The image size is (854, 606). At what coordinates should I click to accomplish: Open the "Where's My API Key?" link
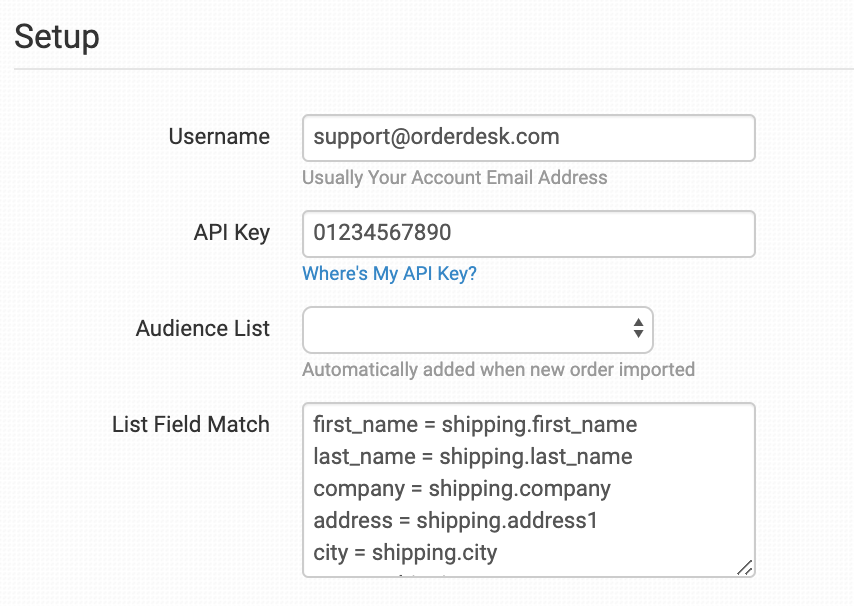tap(389, 274)
